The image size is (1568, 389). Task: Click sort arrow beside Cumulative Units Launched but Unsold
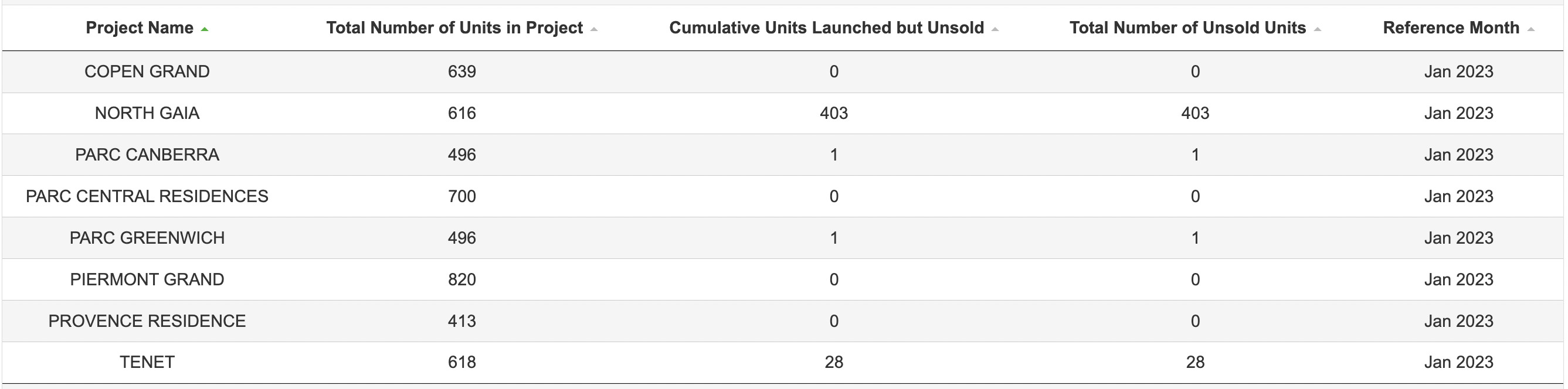[995, 29]
